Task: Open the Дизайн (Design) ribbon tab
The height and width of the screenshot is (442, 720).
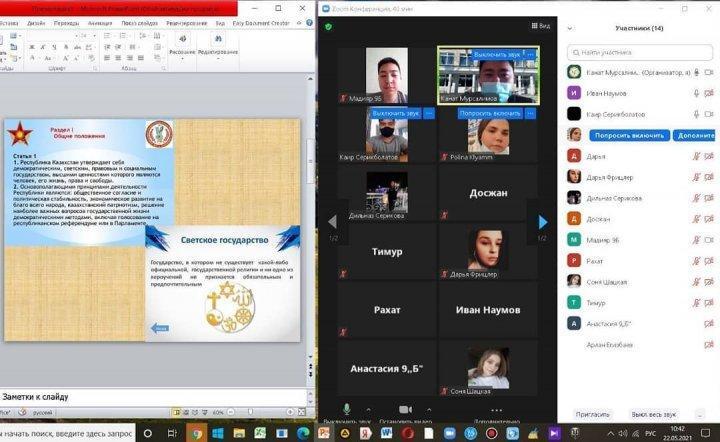Action: (36, 22)
